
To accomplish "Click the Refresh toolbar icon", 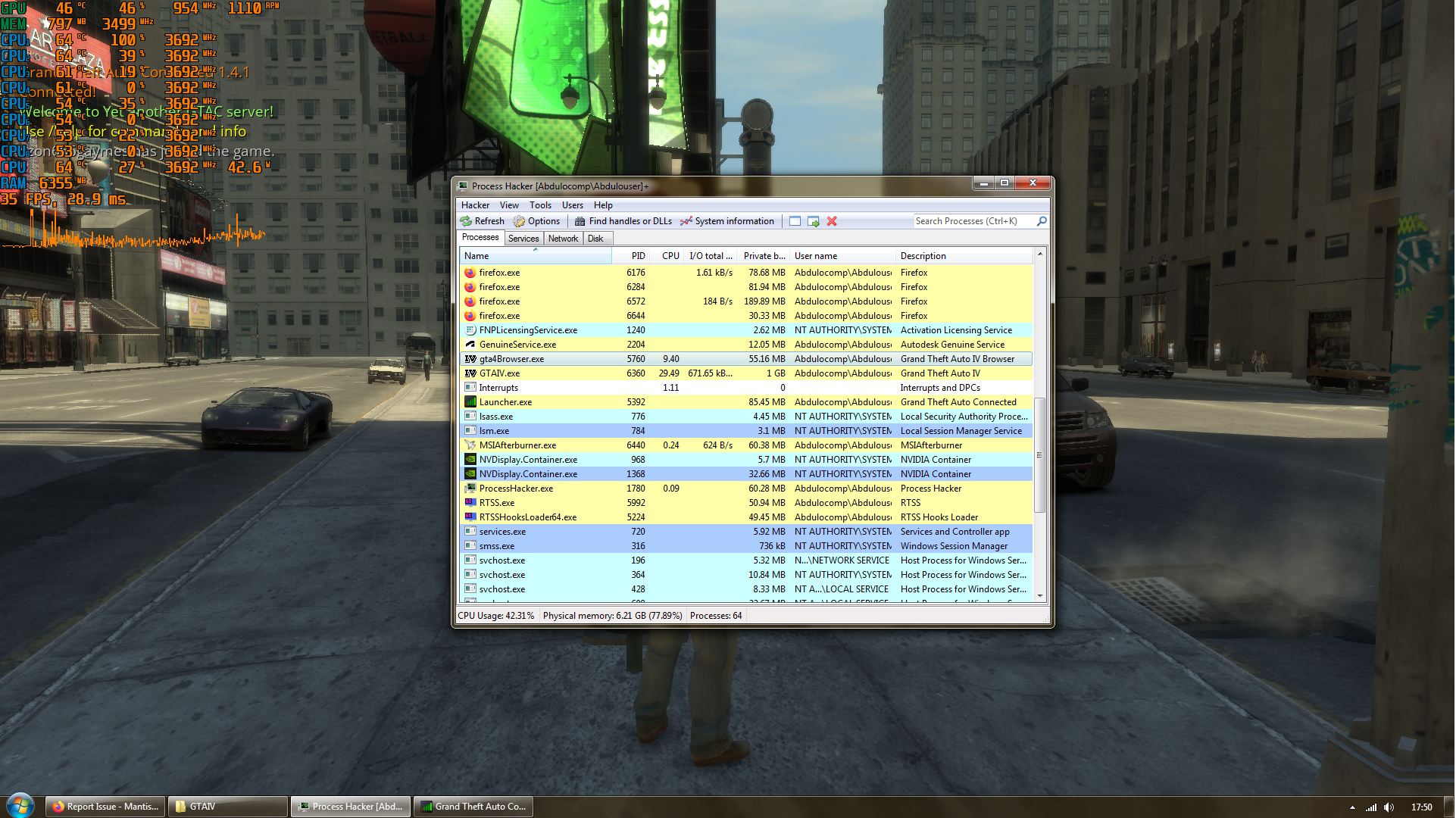I will tap(467, 221).
